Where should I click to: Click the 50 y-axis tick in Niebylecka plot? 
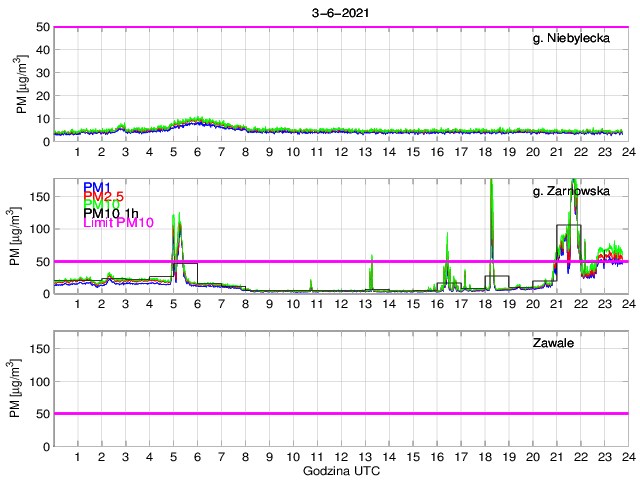[x=41, y=27]
